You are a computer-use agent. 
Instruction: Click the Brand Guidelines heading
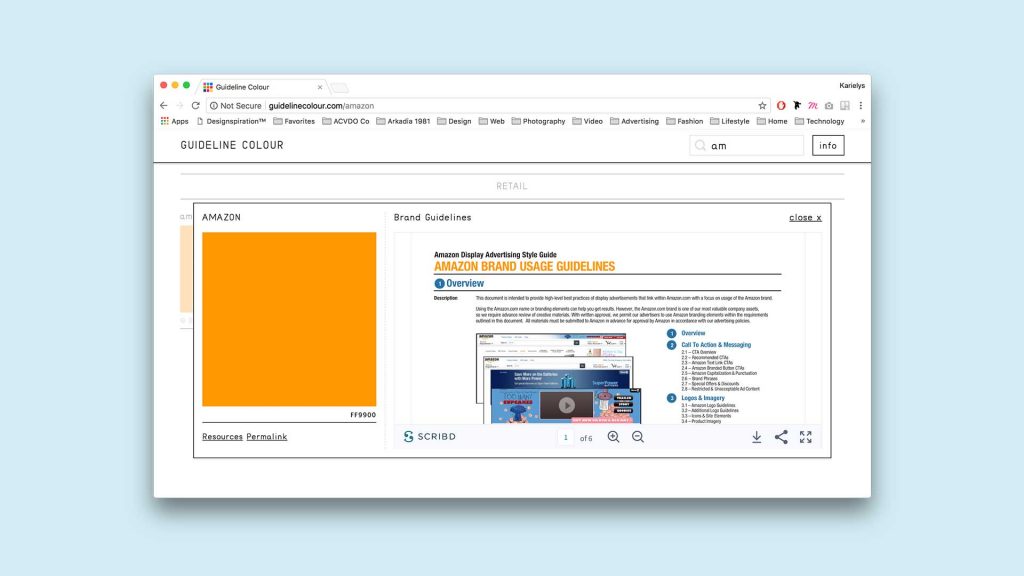[432, 217]
